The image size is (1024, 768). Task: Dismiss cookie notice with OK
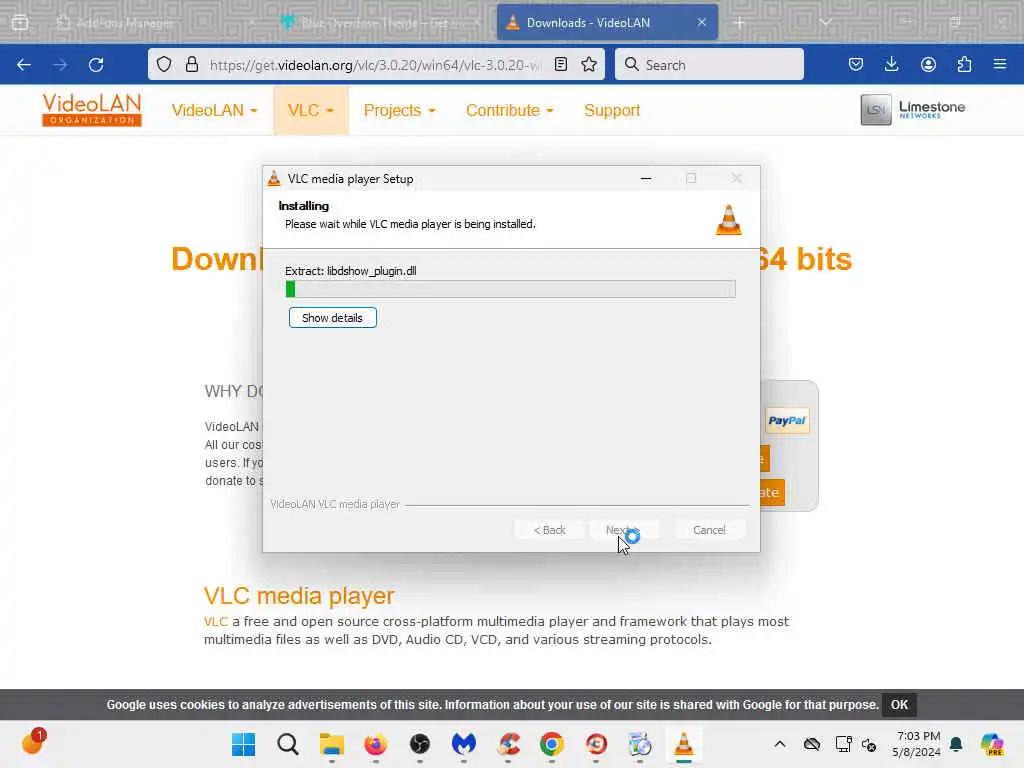pyautogui.click(x=899, y=705)
